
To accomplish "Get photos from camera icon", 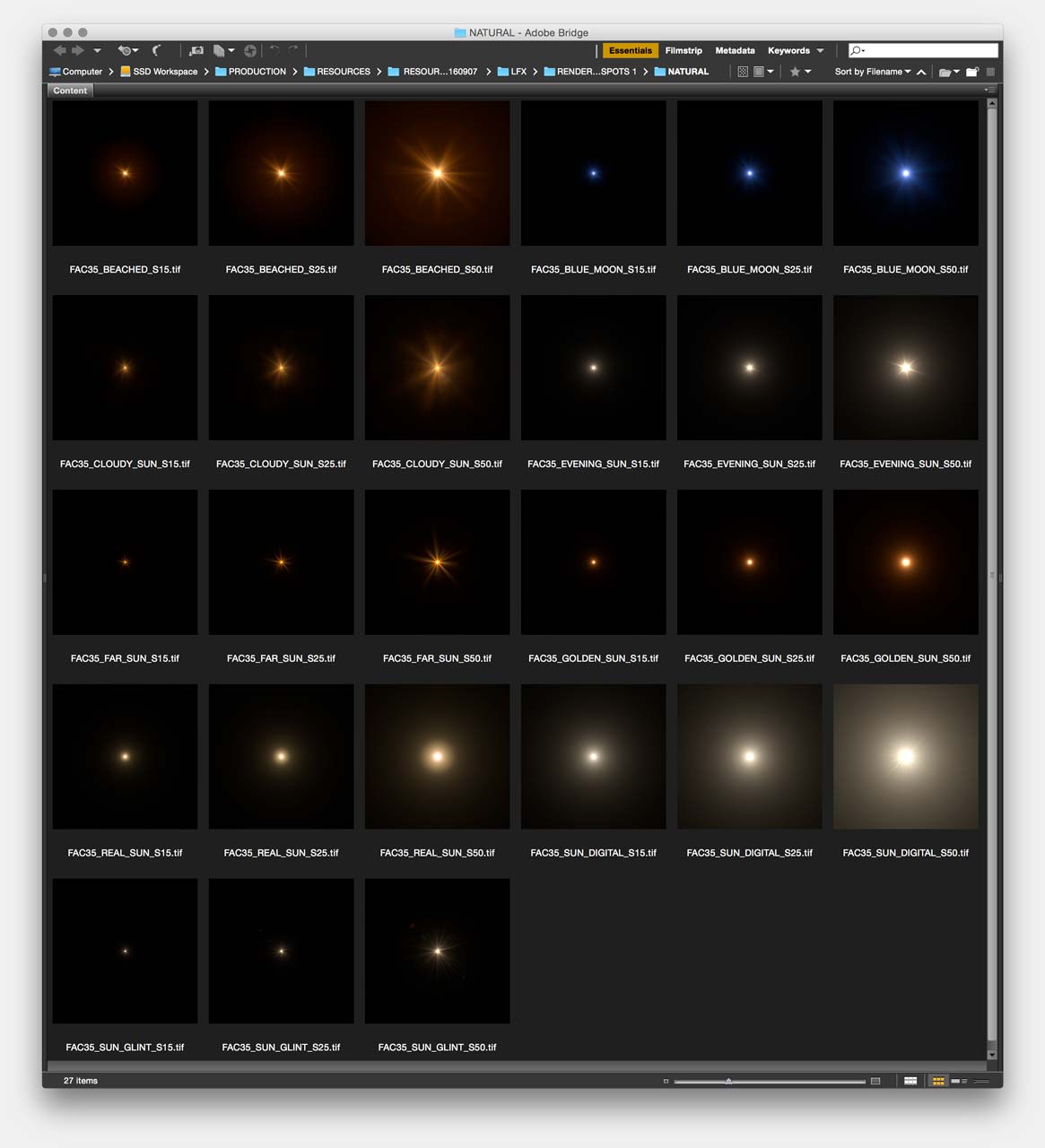I will (x=196, y=51).
